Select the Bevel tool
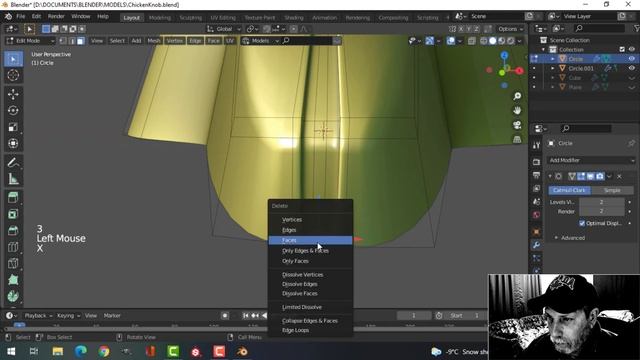The image size is (640, 360). (13, 231)
